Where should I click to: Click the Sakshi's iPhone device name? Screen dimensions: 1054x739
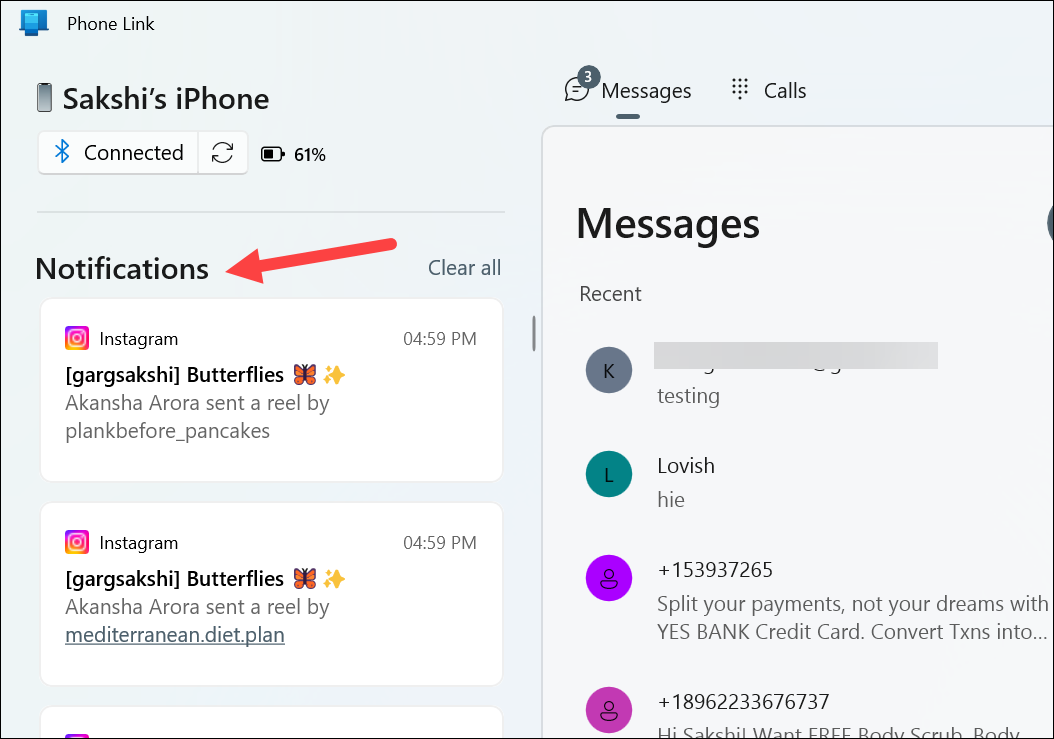click(166, 99)
